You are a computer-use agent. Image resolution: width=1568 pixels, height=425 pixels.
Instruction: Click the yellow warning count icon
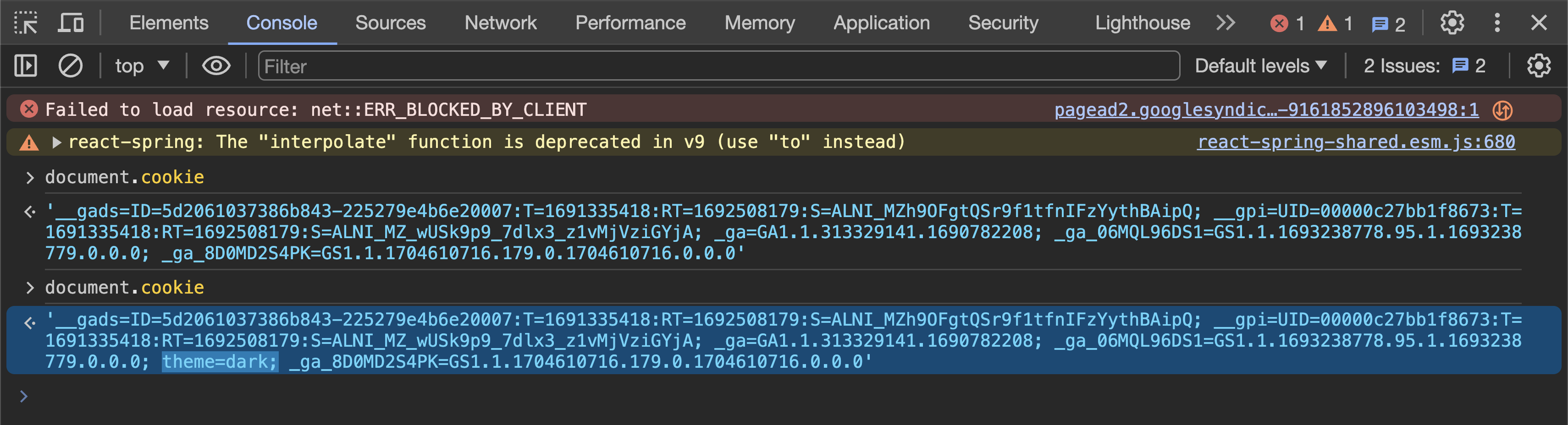click(x=1328, y=24)
